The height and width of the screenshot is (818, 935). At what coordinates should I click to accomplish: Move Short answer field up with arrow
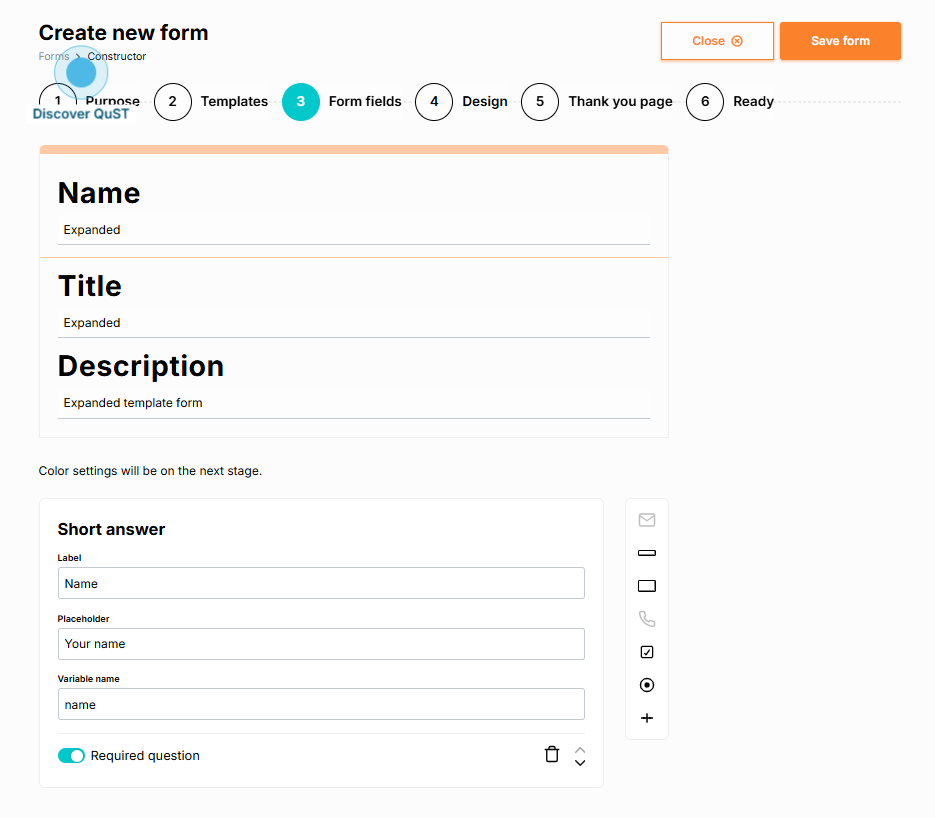pos(580,749)
